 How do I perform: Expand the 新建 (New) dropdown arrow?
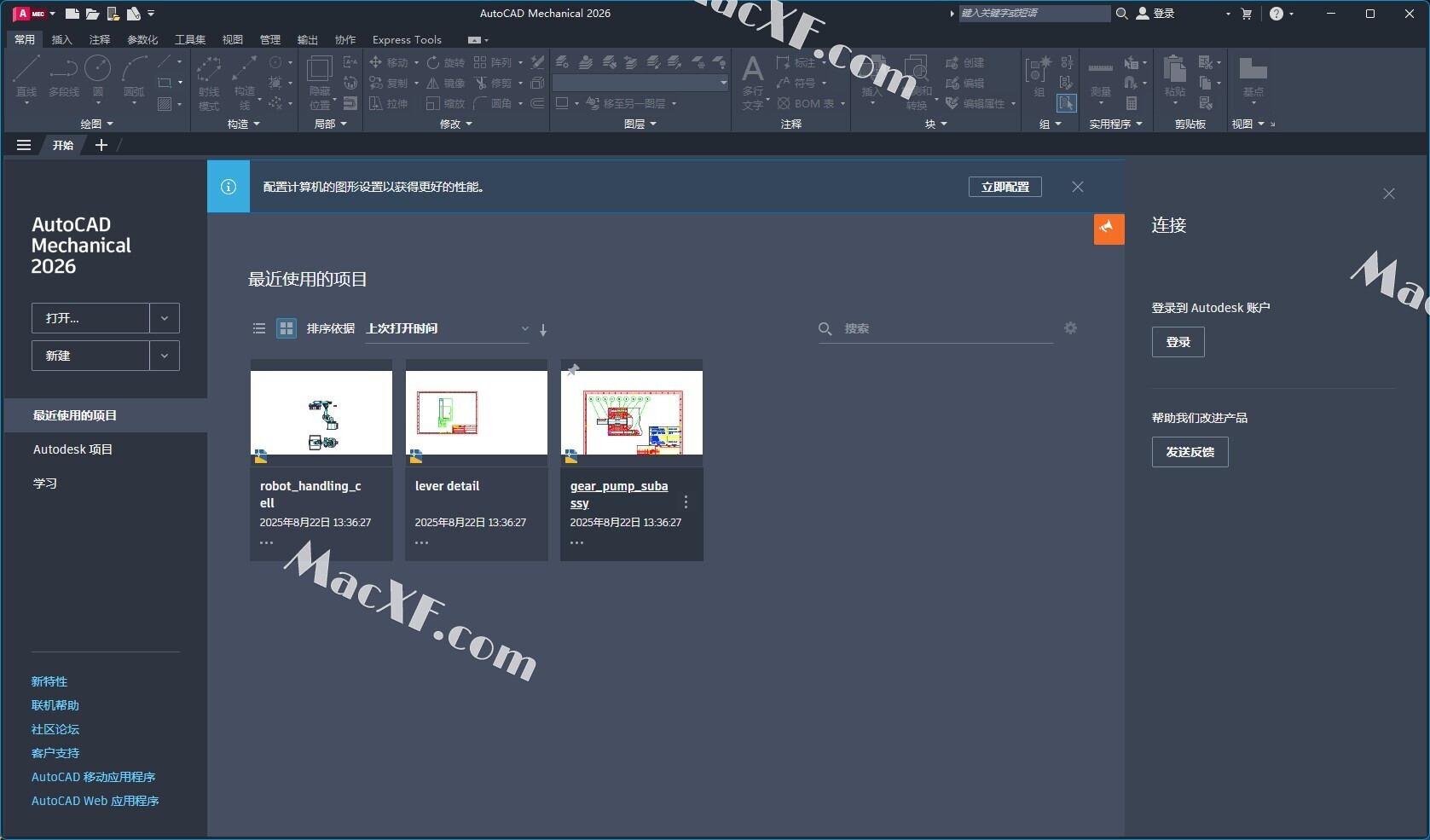[165, 356]
